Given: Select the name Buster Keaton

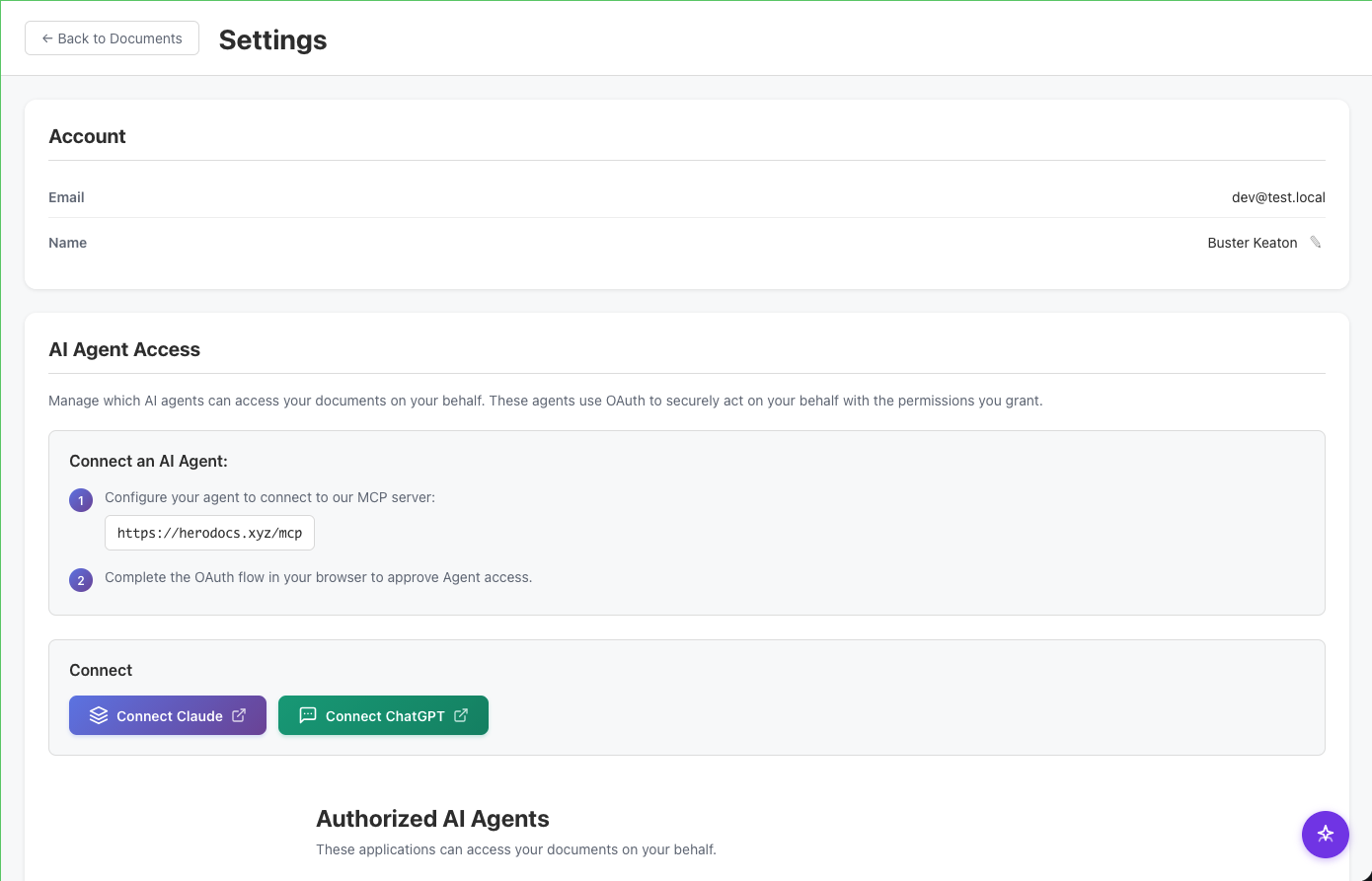Looking at the screenshot, I should coord(1253,242).
